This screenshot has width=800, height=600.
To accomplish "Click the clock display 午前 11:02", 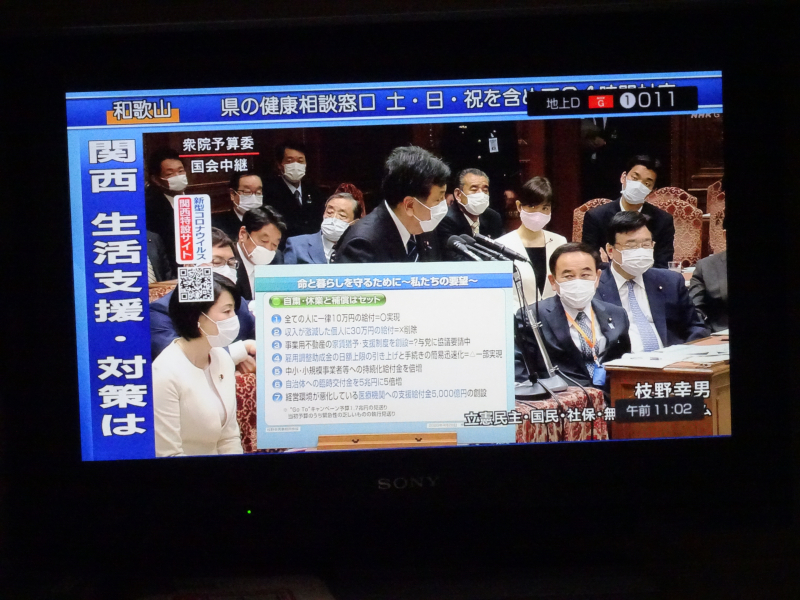I will [659, 409].
